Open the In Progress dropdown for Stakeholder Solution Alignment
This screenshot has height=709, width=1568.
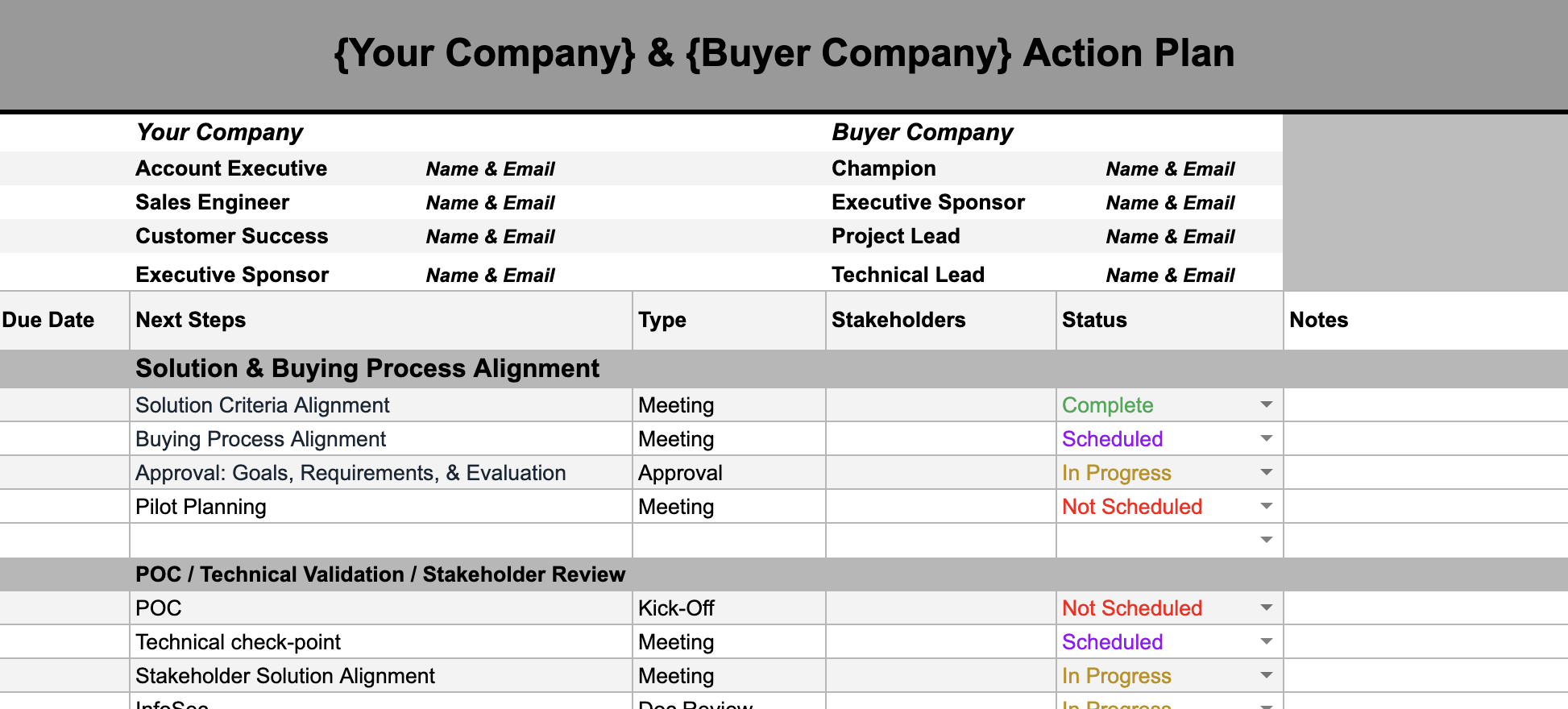[1267, 676]
